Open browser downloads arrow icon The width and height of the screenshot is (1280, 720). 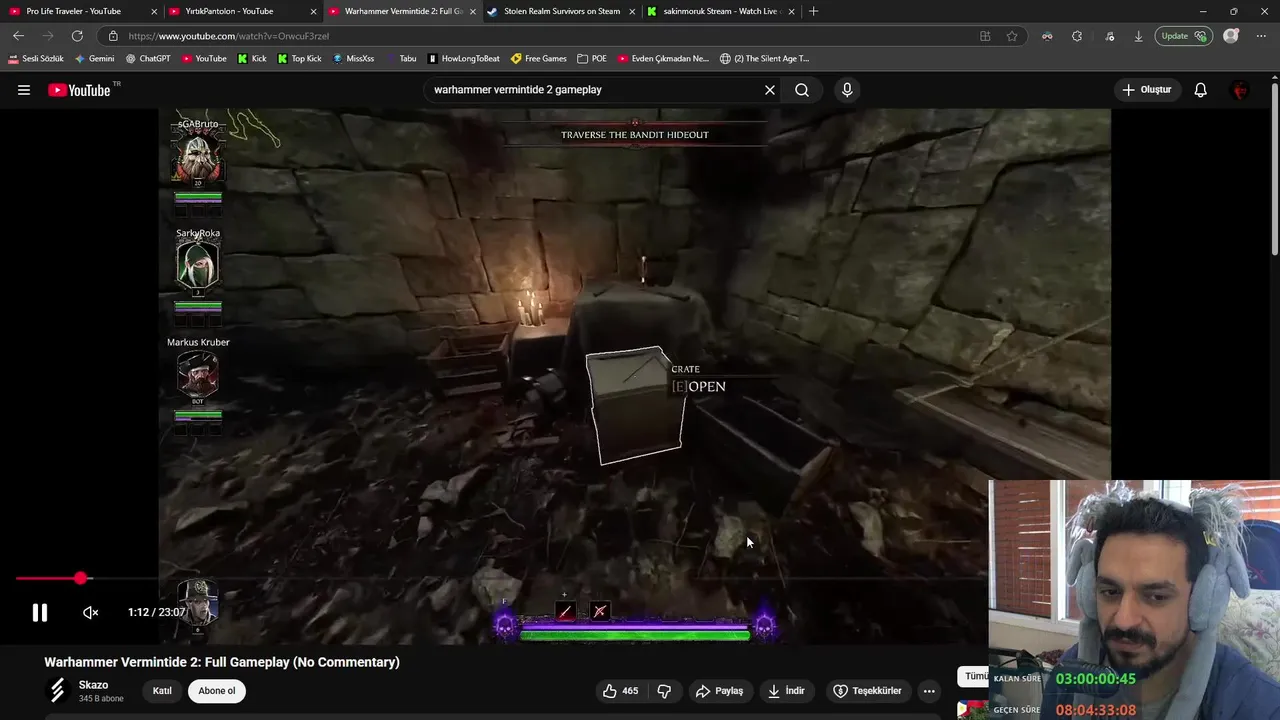pos(1138,36)
